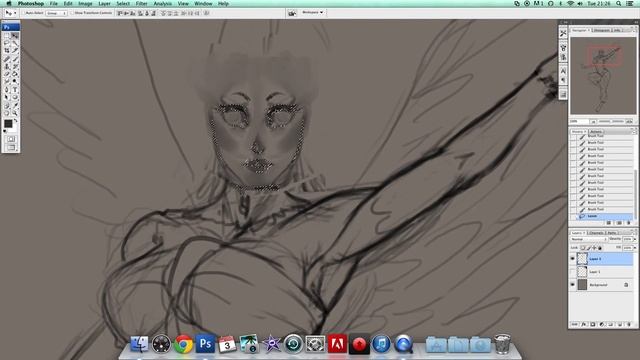Click Navigator zoom out button
Screen dimensions: 640x360
(x=593, y=121)
